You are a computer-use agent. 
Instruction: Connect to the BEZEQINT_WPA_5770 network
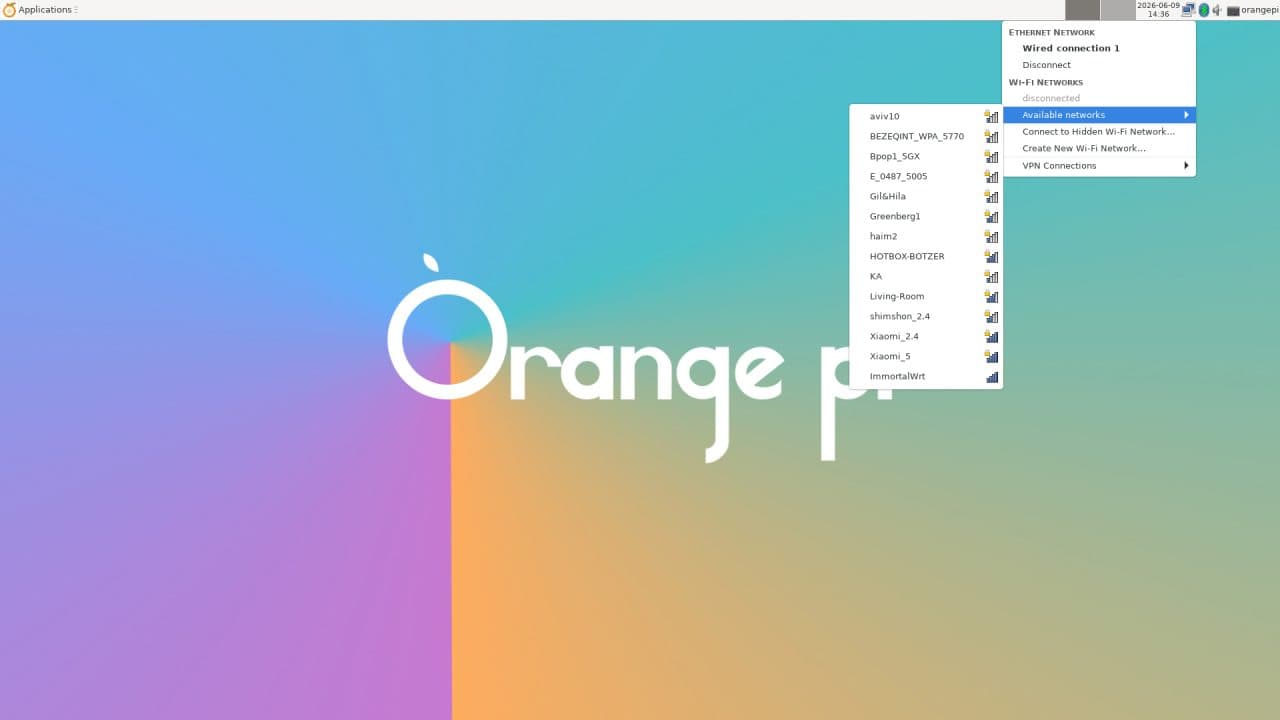(x=926, y=136)
